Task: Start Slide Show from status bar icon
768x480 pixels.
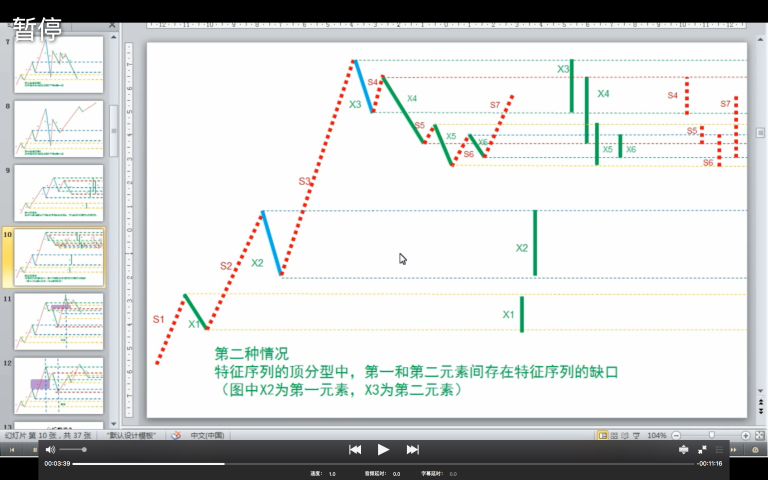Action: click(x=635, y=436)
